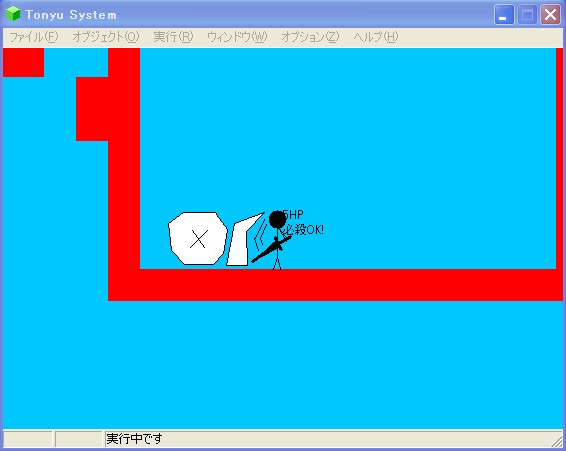Click the green cube Tonyu System icon

pos(13,14)
